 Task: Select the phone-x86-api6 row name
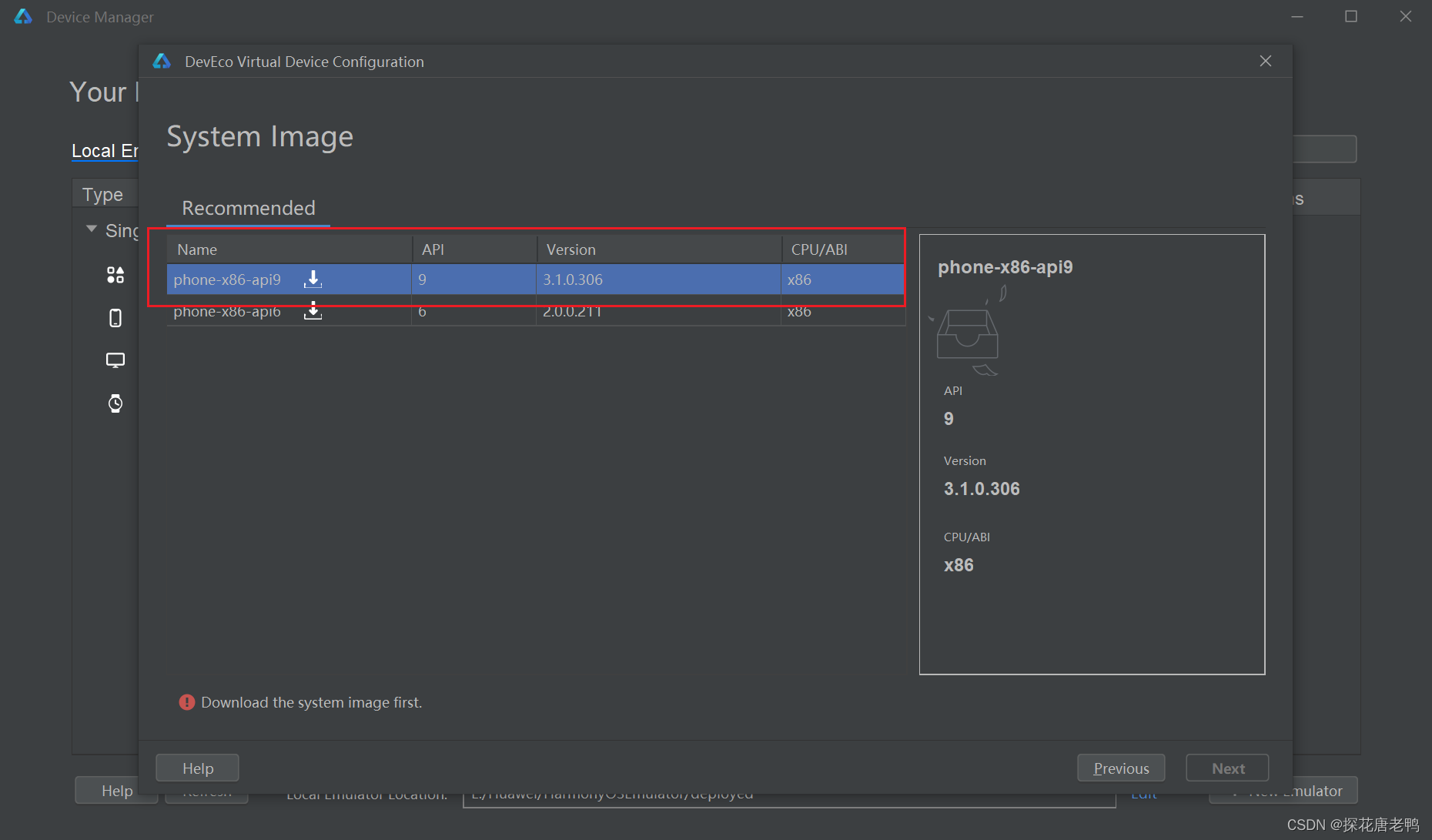227,311
